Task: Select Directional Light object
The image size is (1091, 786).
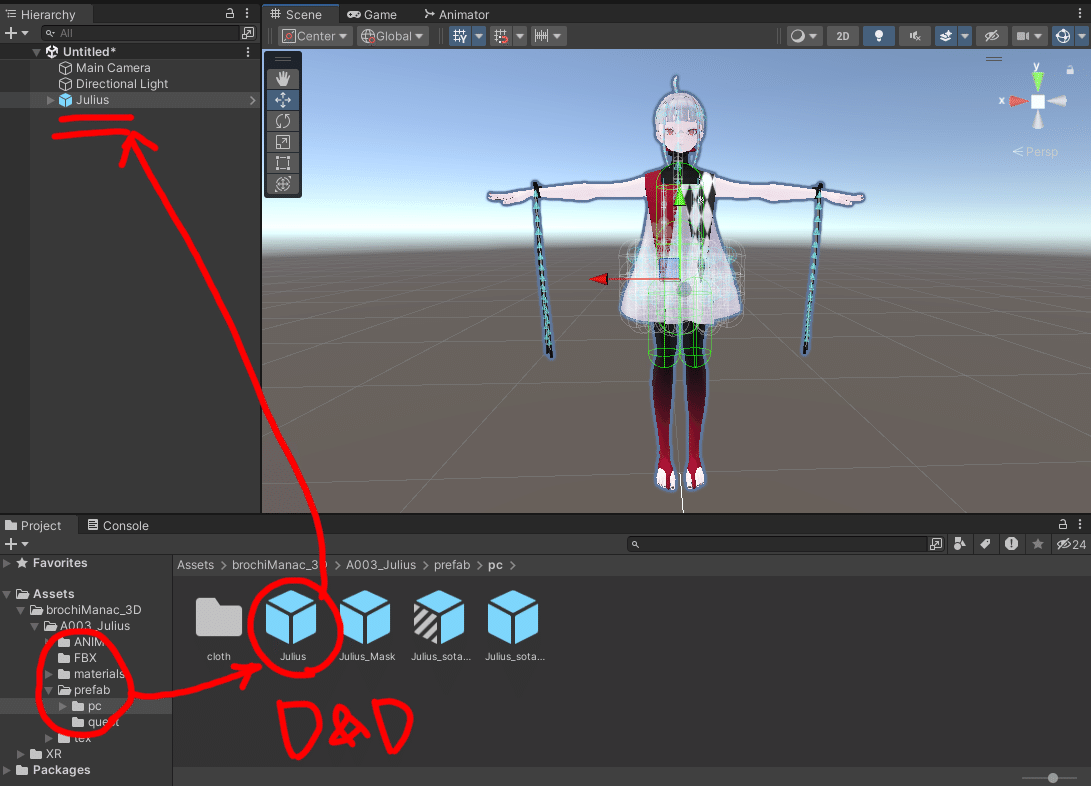Action: tap(122, 83)
